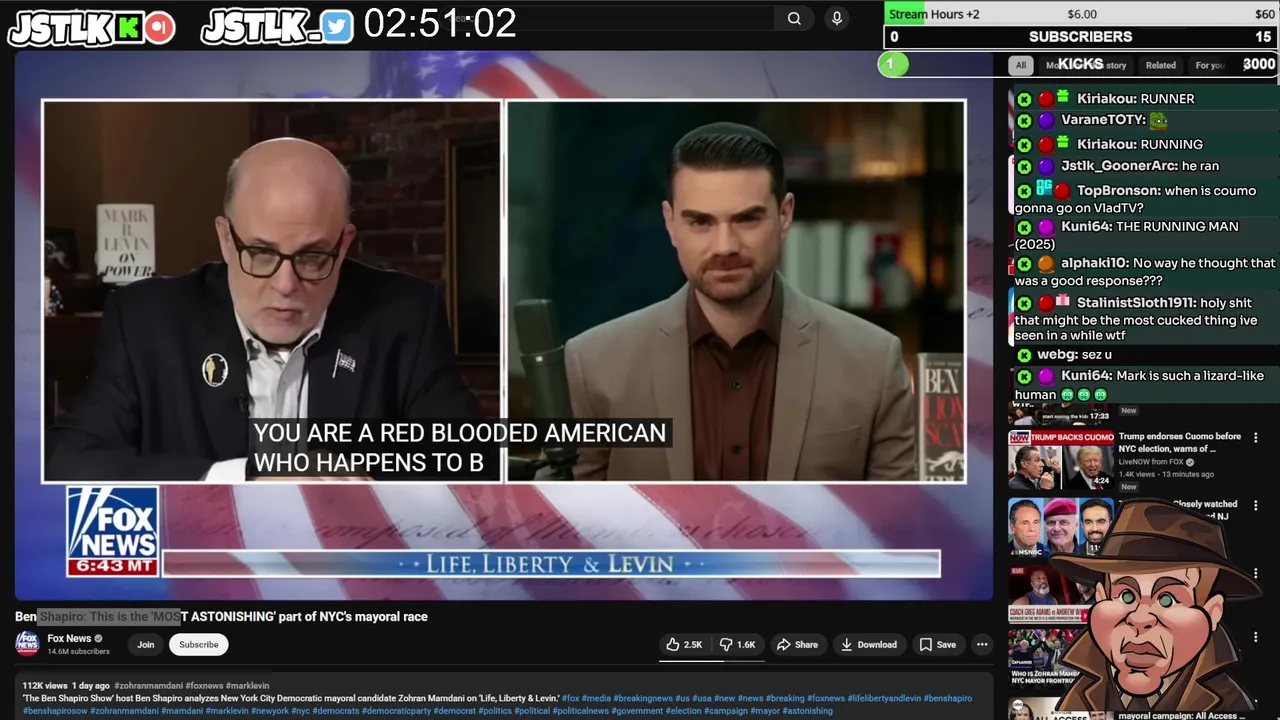Click the video player frame
The width and height of the screenshot is (1280, 720).
pos(504,325)
